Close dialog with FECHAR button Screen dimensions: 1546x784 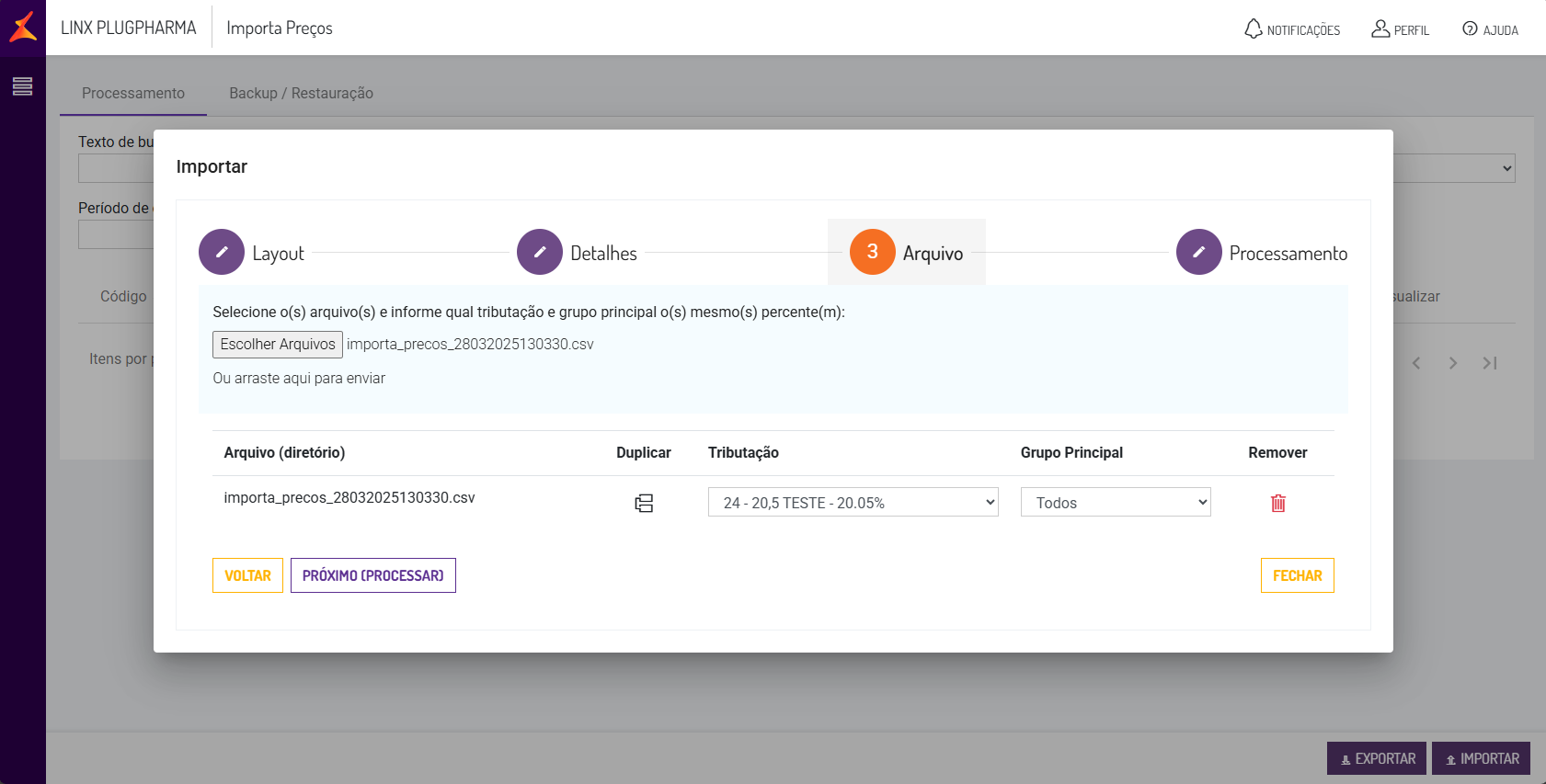point(1297,575)
